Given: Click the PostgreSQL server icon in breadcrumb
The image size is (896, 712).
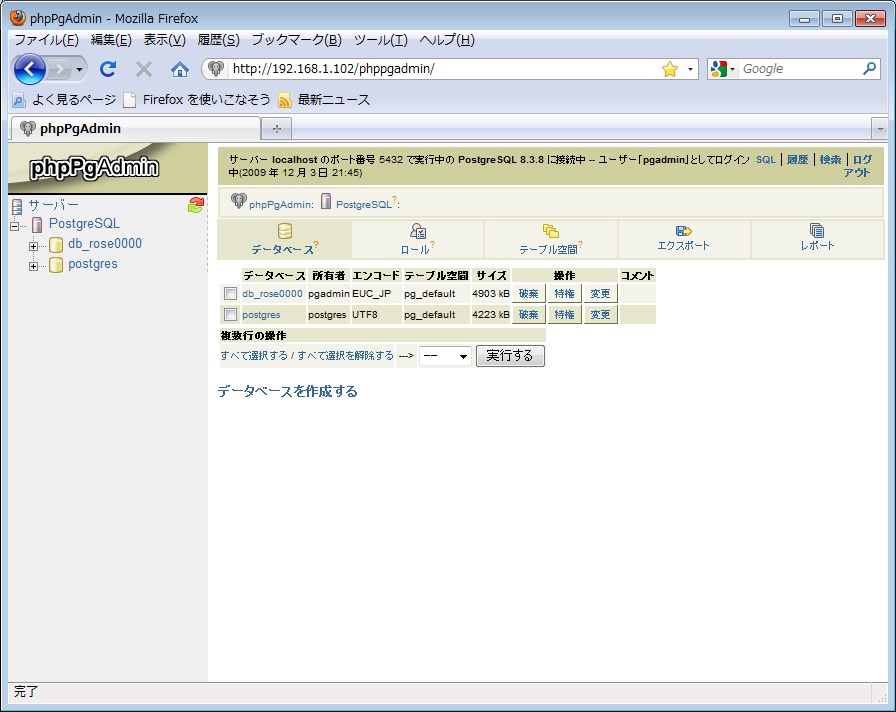Looking at the screenshot, I should point(326,201).
